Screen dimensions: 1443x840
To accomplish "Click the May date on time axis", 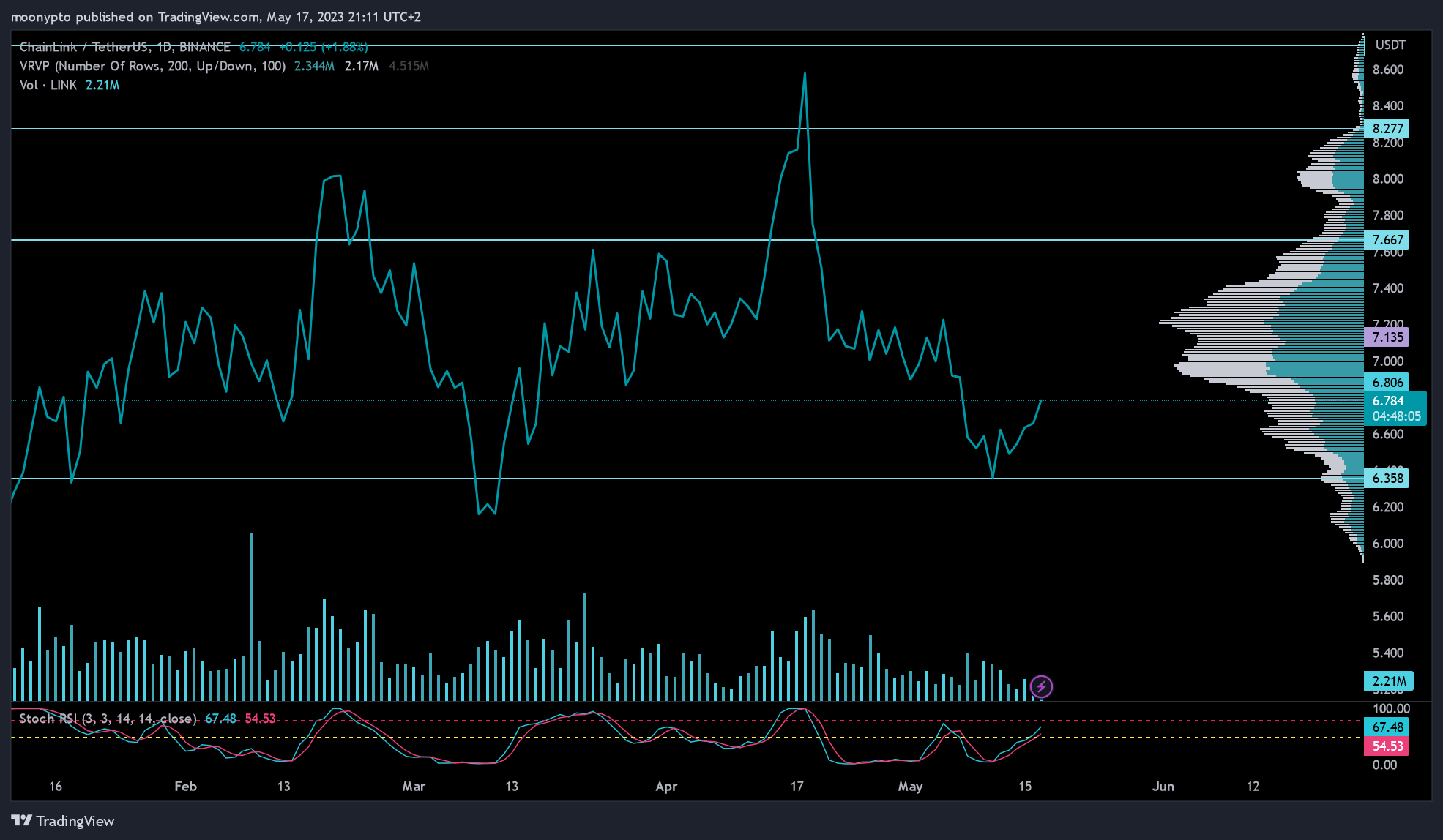I will tap(910, 787).
